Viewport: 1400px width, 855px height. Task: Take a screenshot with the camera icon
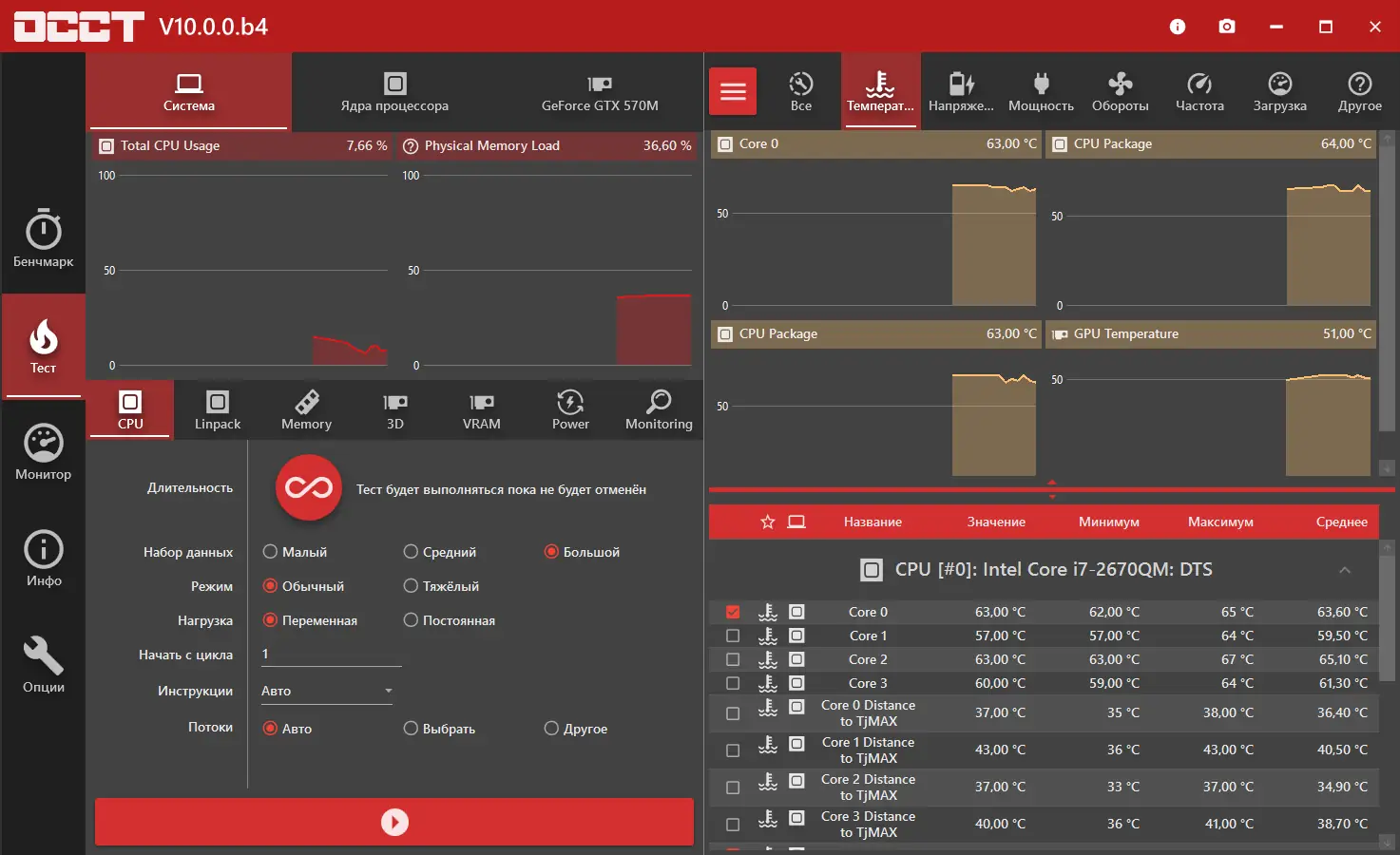[x=1227, y=27]
